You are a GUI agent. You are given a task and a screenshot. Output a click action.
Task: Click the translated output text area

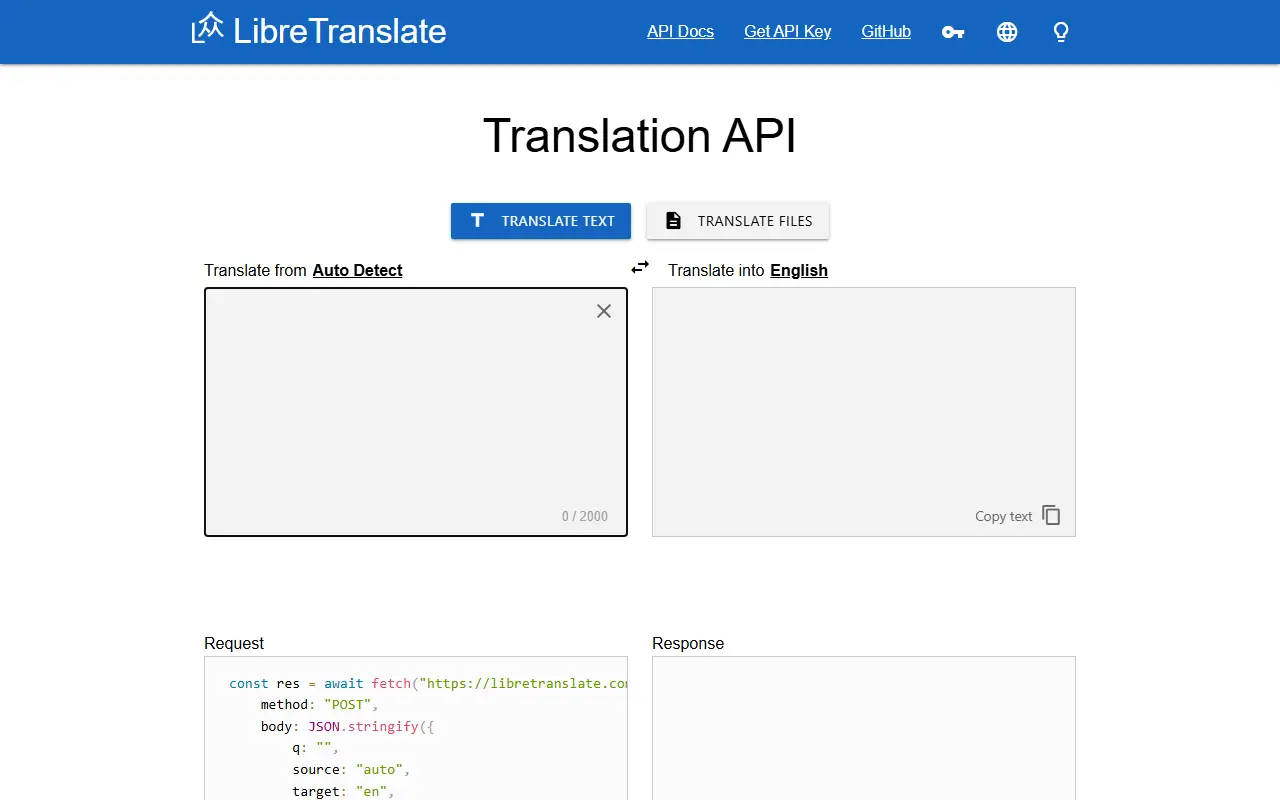(x=864, y=412)
